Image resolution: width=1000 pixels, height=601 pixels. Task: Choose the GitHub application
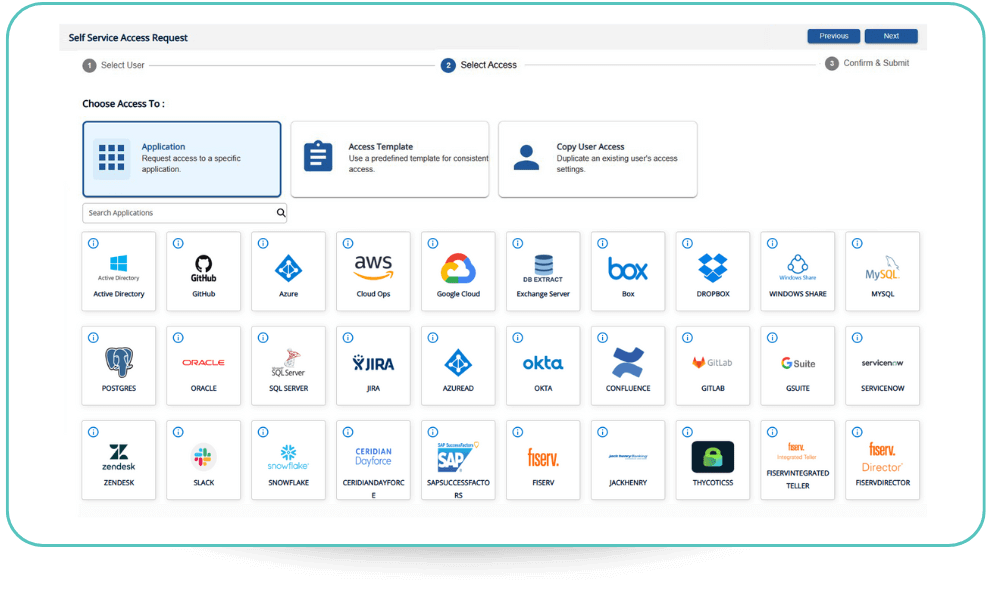pyautogui.click(x=203, y=271)
